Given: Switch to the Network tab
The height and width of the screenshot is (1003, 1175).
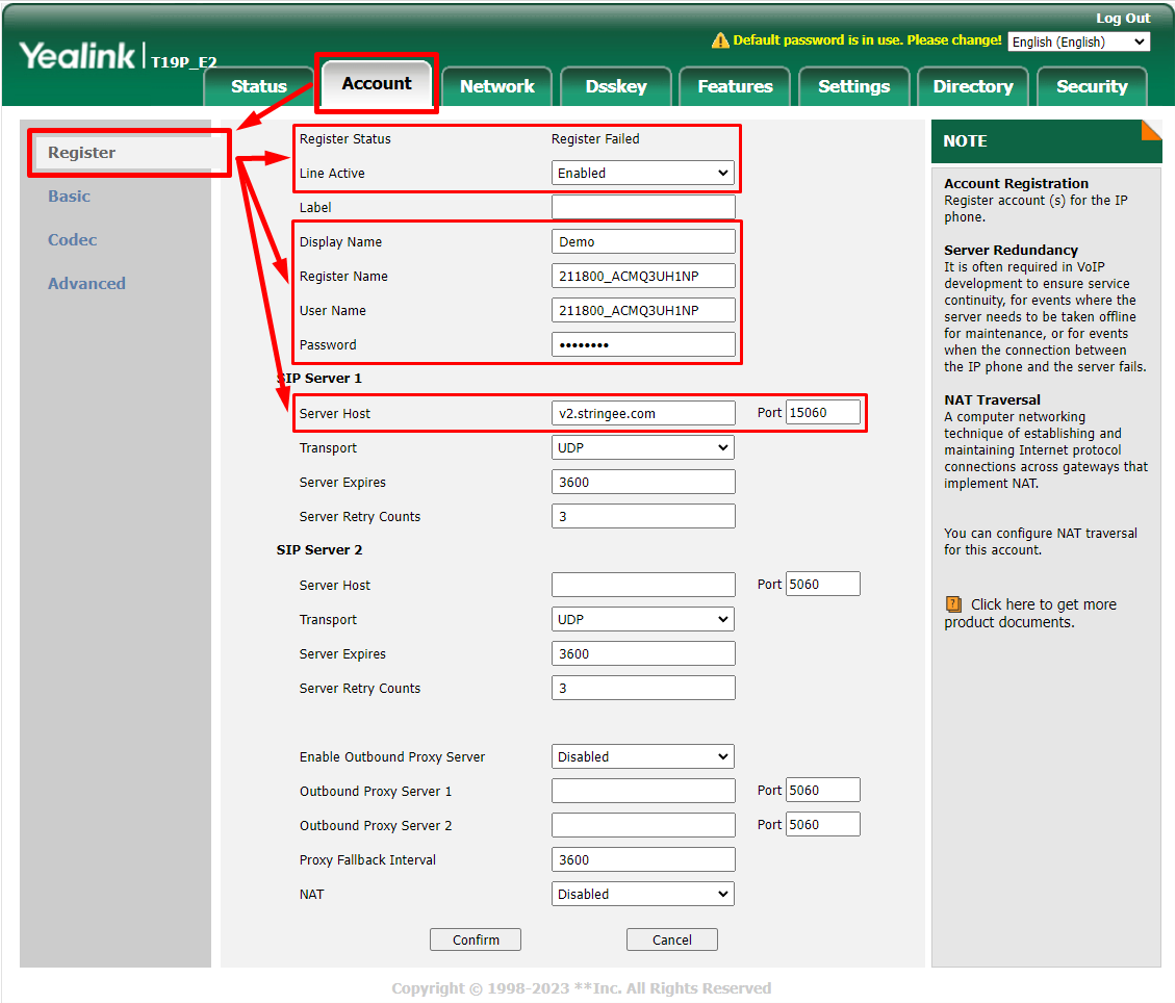Looking at the screenshot, I should pyautogui.click(x=497, y=87).
